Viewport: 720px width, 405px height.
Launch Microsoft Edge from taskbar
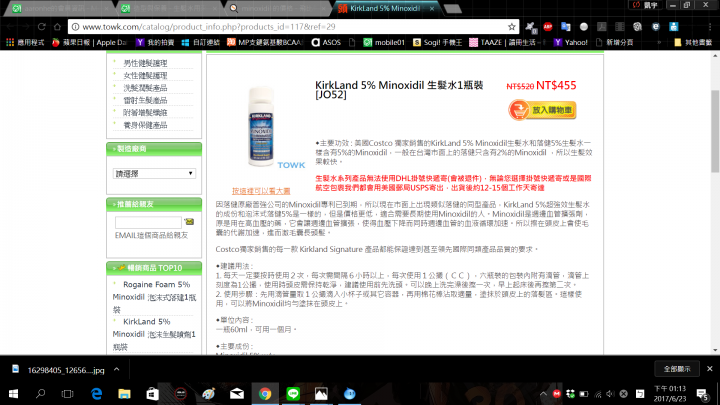96,394
